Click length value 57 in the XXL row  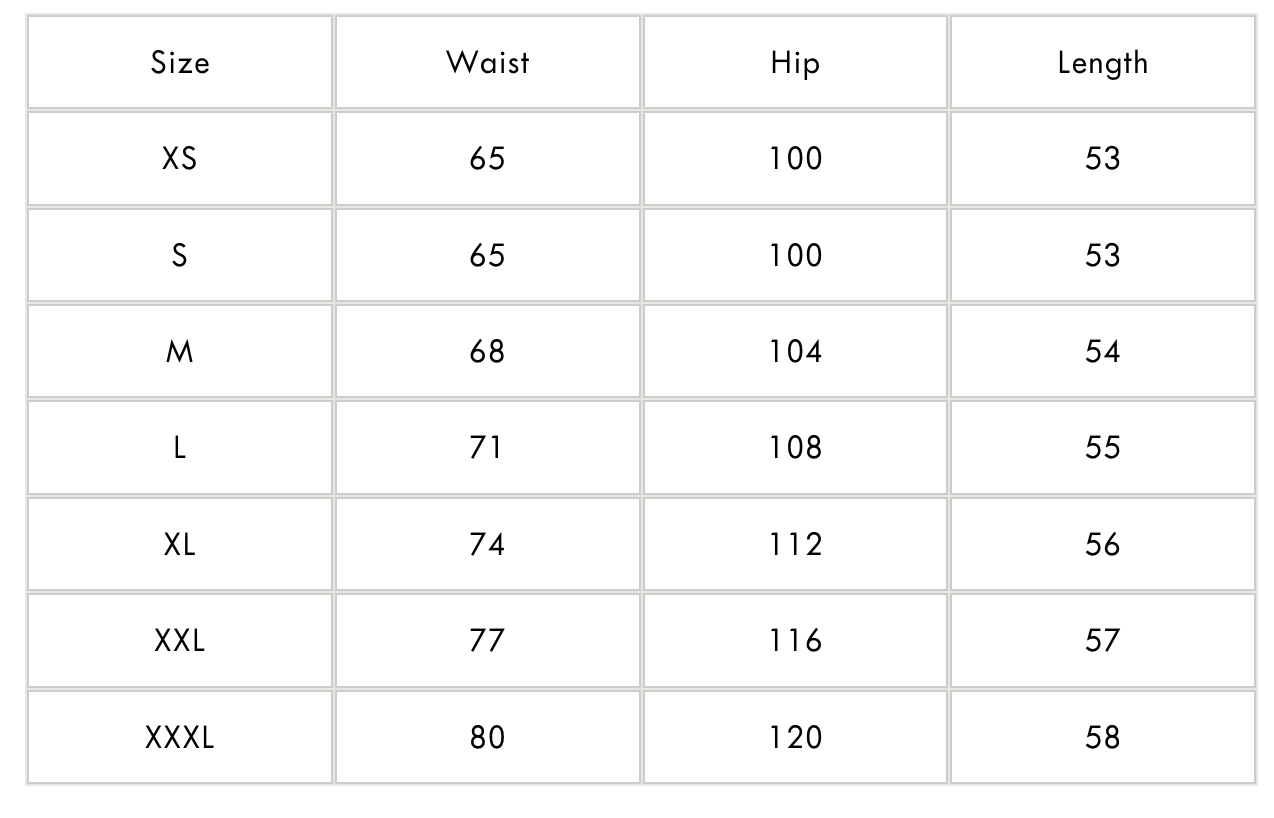coord(1102,640)
